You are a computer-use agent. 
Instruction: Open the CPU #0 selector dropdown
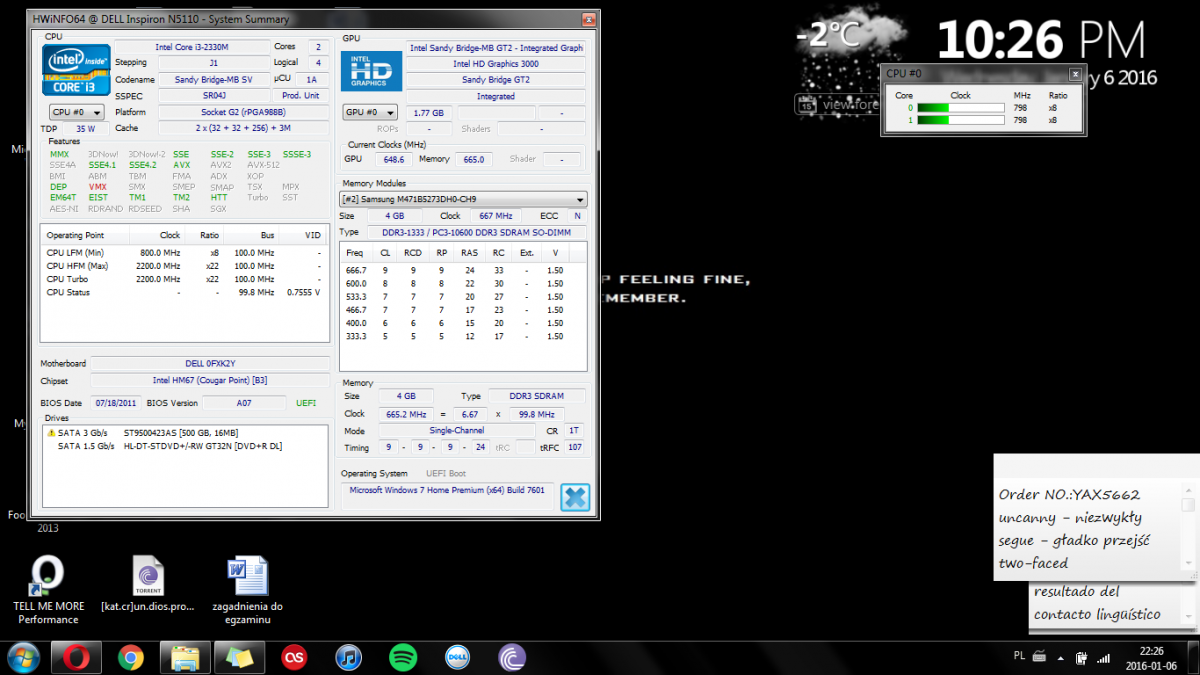coord(76,112)
